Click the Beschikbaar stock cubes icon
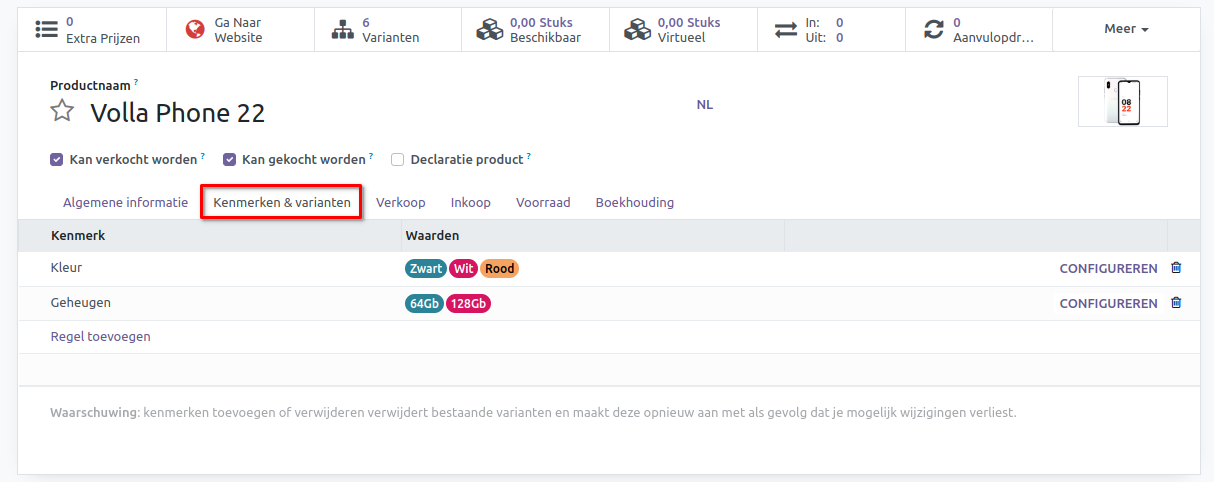Viewport: 1214px width, 482px height. coord(489,30)
